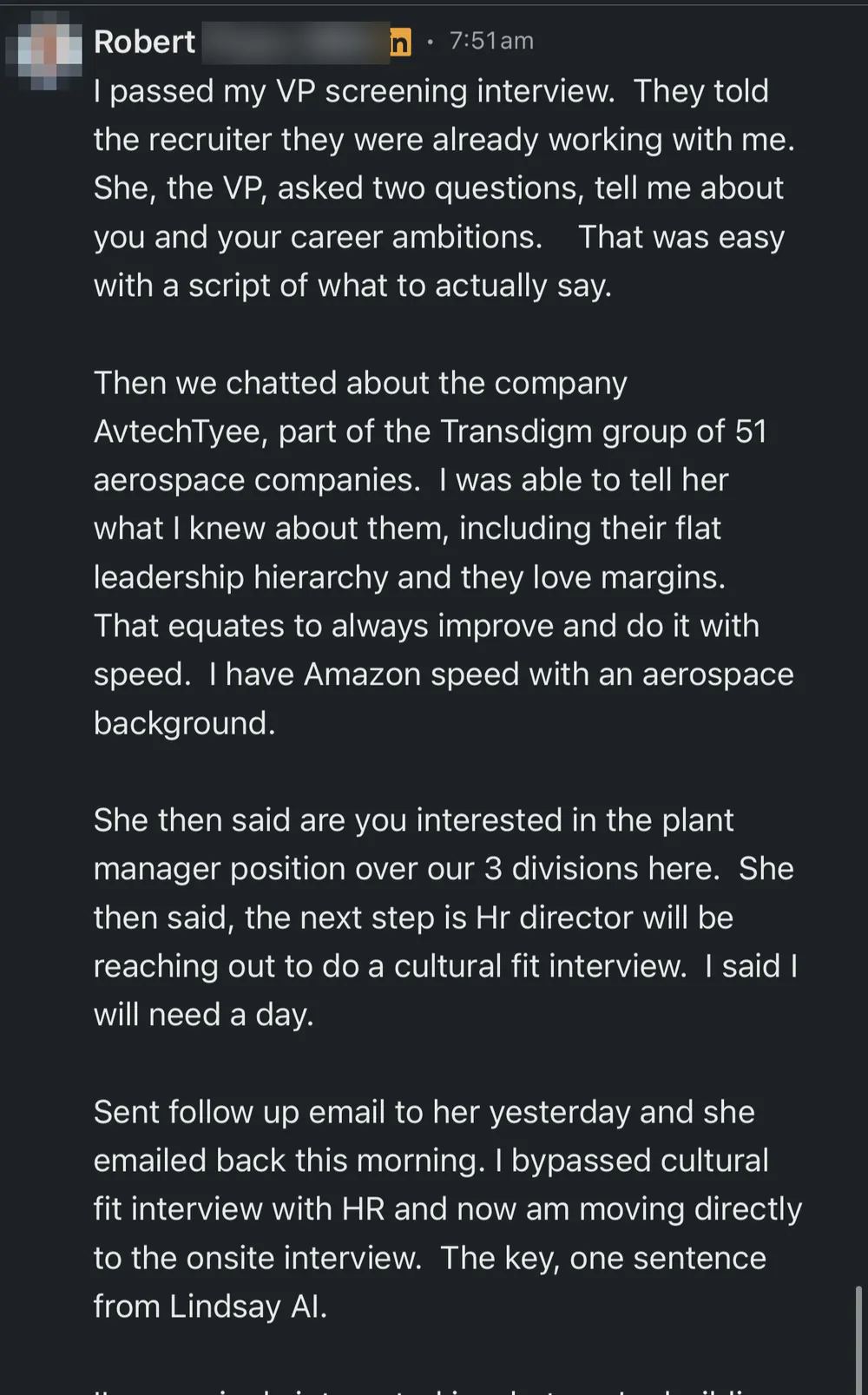The height and width of the screenshot is (1395, 868).
Task: Click the dot separator before the timestamp
Action: (430, 42)
